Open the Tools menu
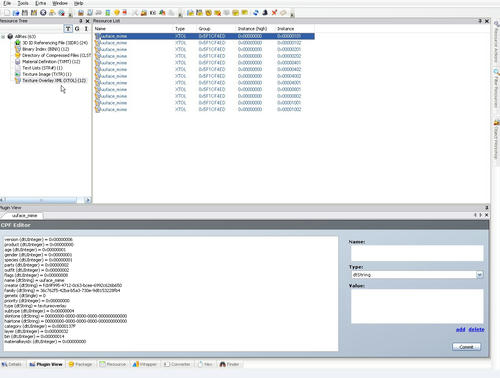 (x=23, y=3)
